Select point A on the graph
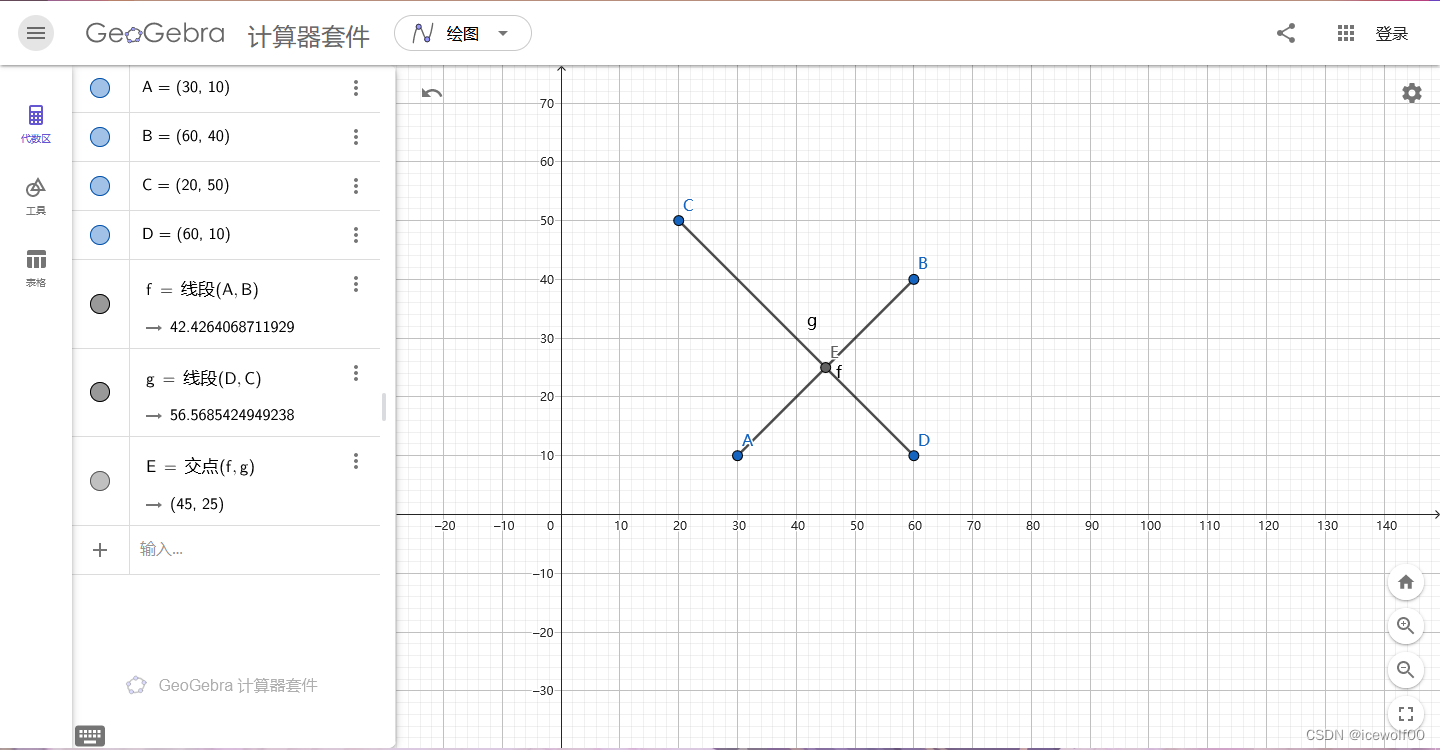The width and height of the screenshot is (1440, 750). 738,456
